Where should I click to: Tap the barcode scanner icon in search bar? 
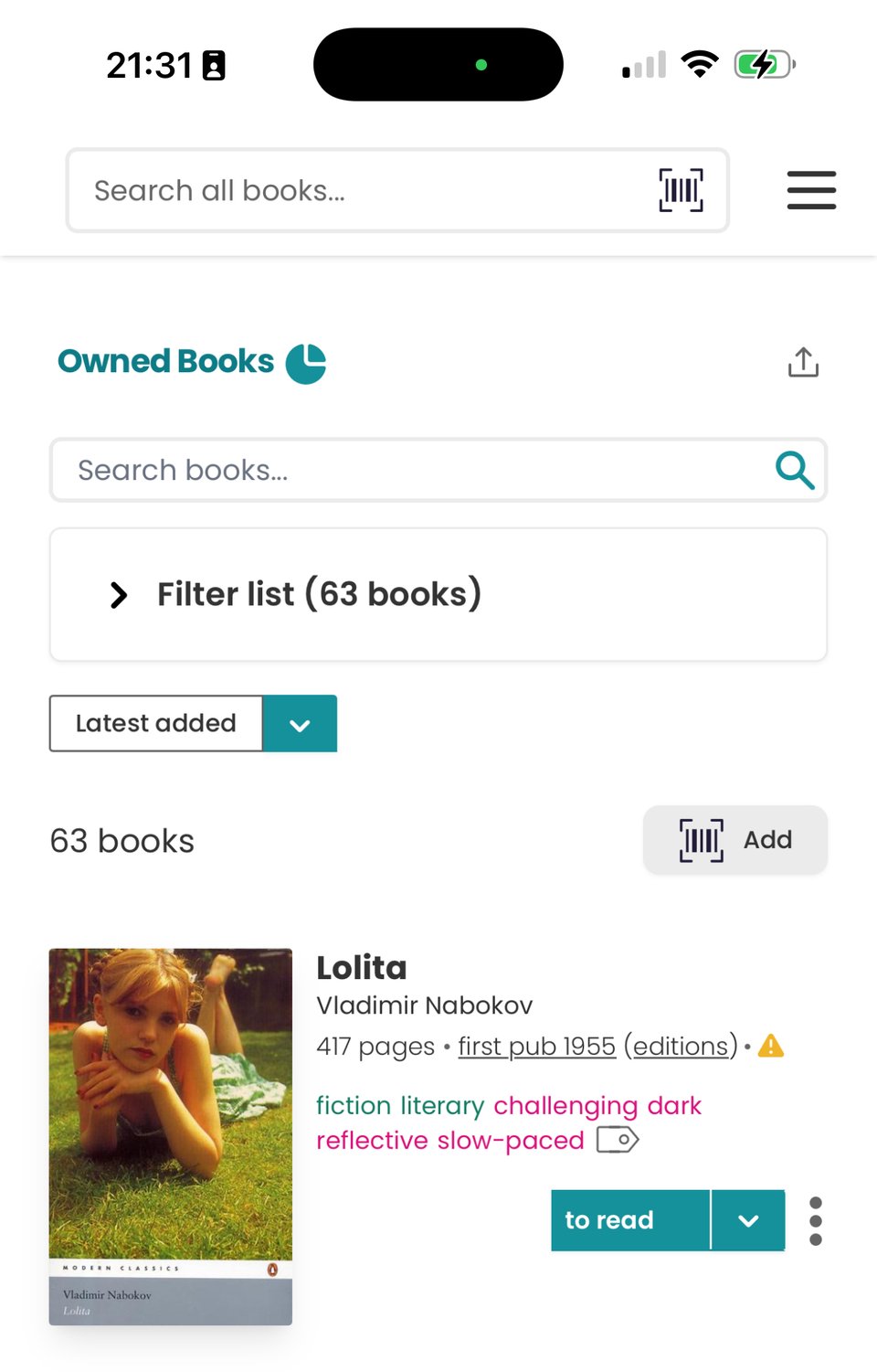pyautogui.click(x=681, y=190)
